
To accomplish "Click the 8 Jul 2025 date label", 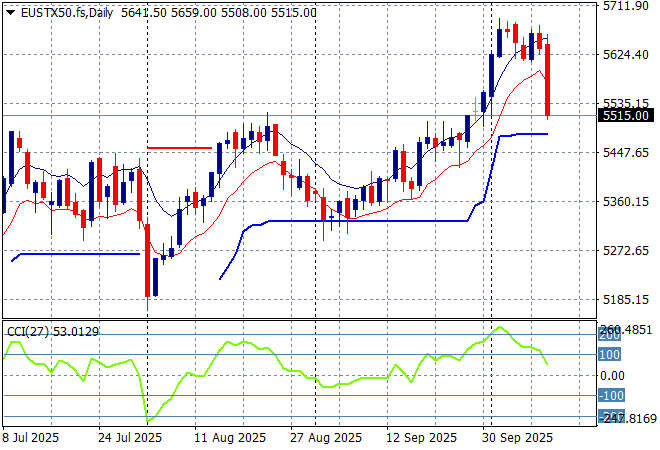I will pos(30,438).
